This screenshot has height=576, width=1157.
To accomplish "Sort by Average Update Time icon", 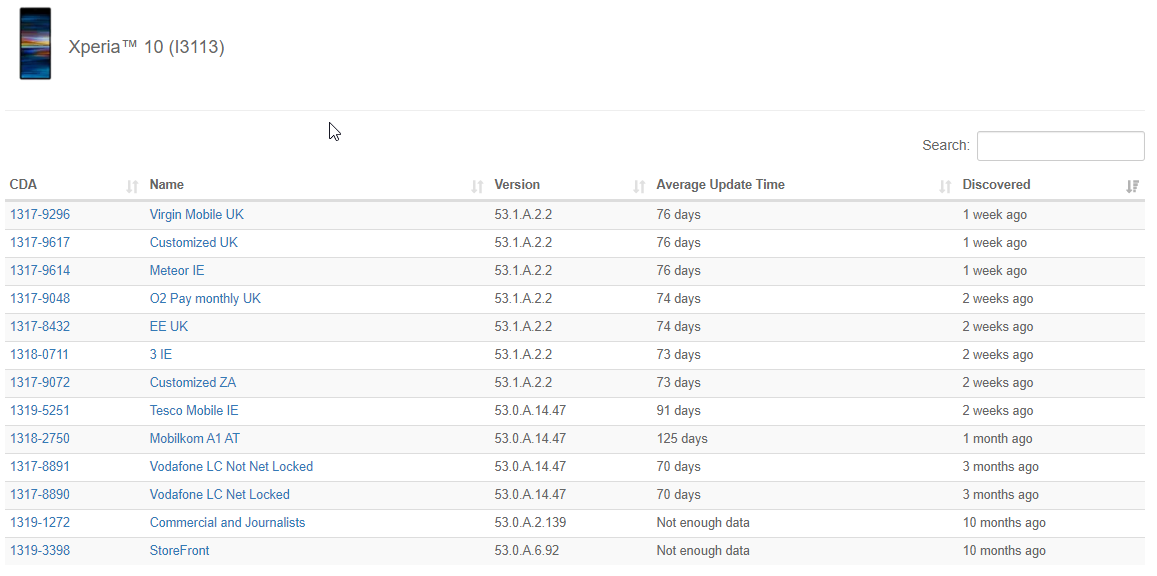I will pos(944,187).
